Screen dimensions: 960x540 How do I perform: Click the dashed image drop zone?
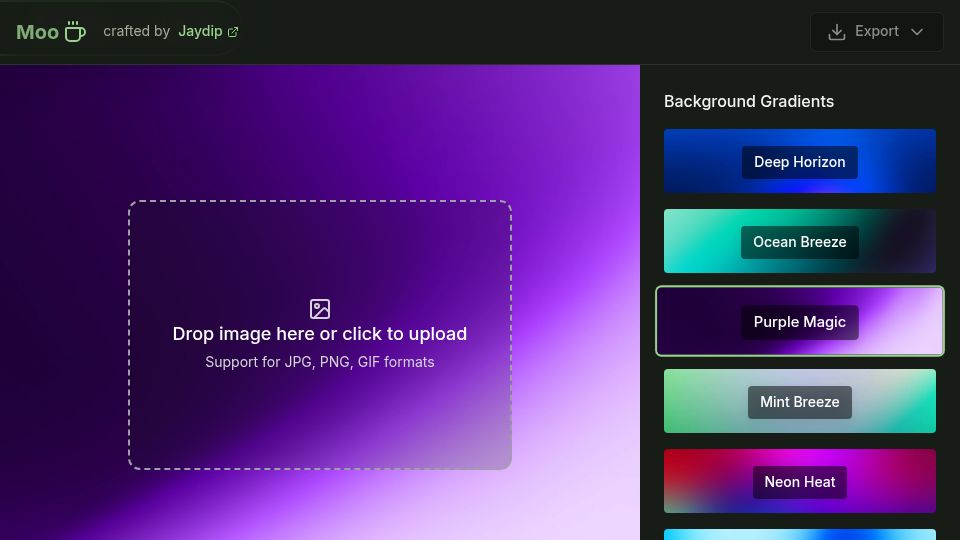click(320, 335)
